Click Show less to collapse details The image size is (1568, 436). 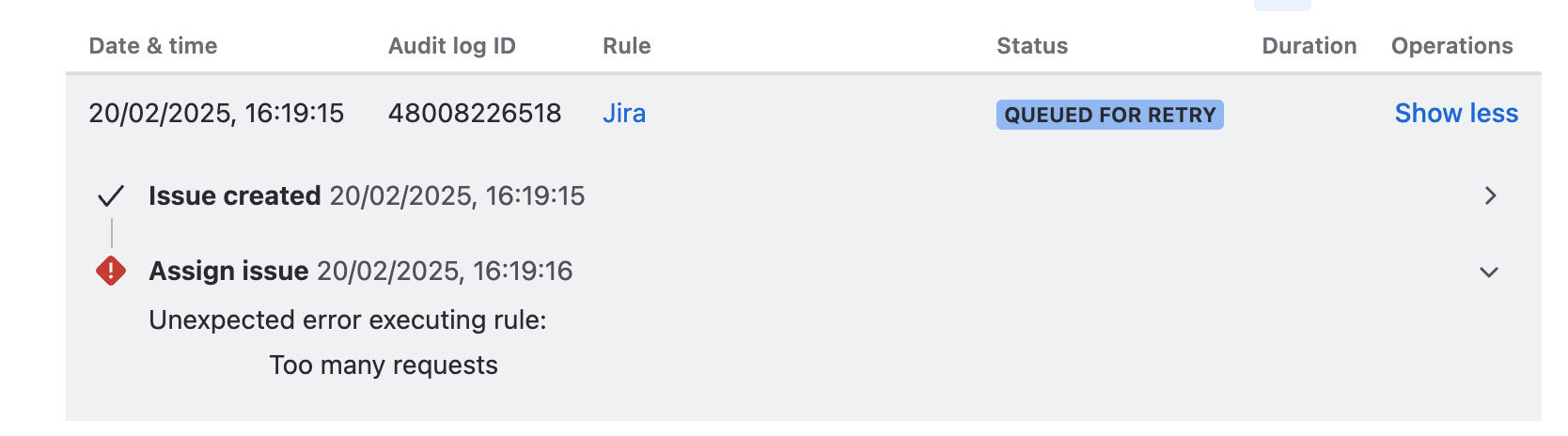pos(1456,114)
